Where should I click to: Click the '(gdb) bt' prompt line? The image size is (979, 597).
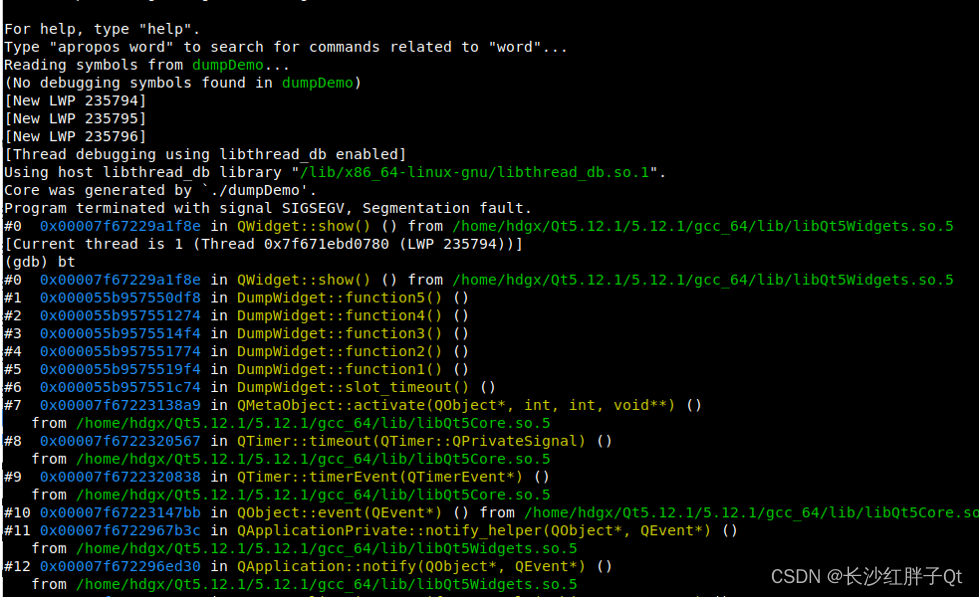pos(39,262)
